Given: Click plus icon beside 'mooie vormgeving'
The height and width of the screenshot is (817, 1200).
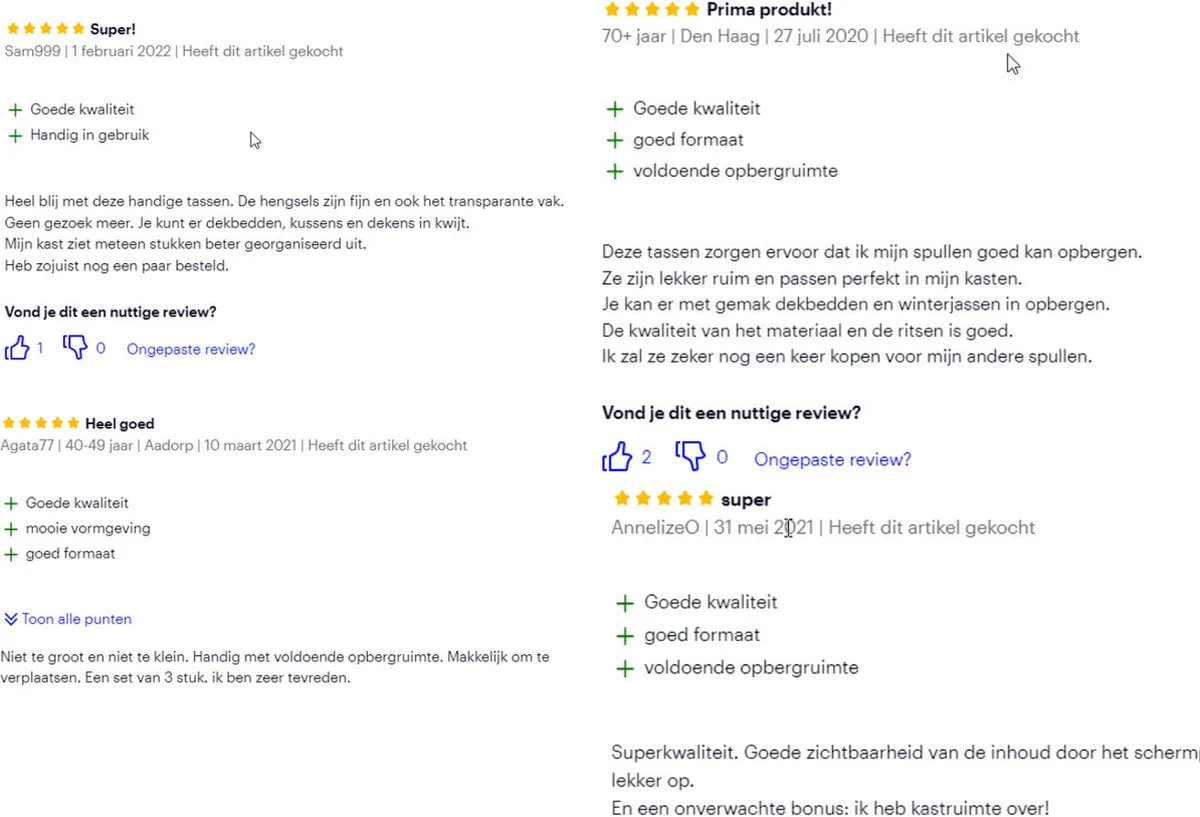Looking at the screenshot, I should coord(11,529).
